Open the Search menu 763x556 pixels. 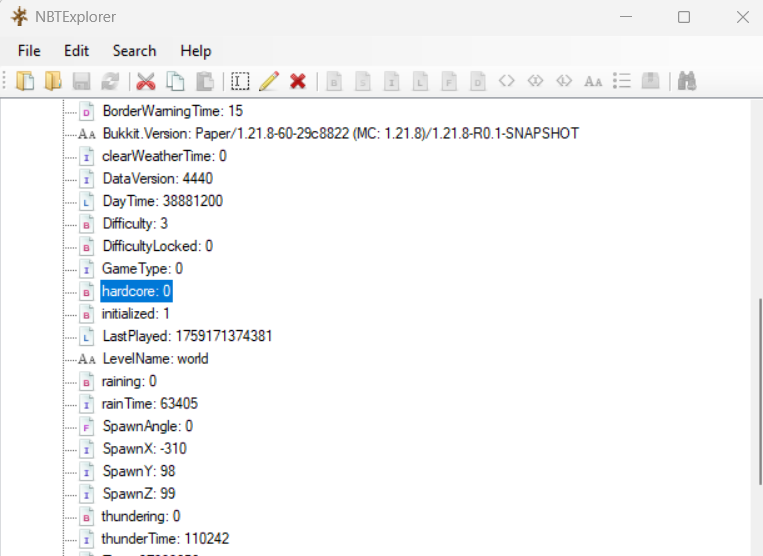[x=134, y=51]
